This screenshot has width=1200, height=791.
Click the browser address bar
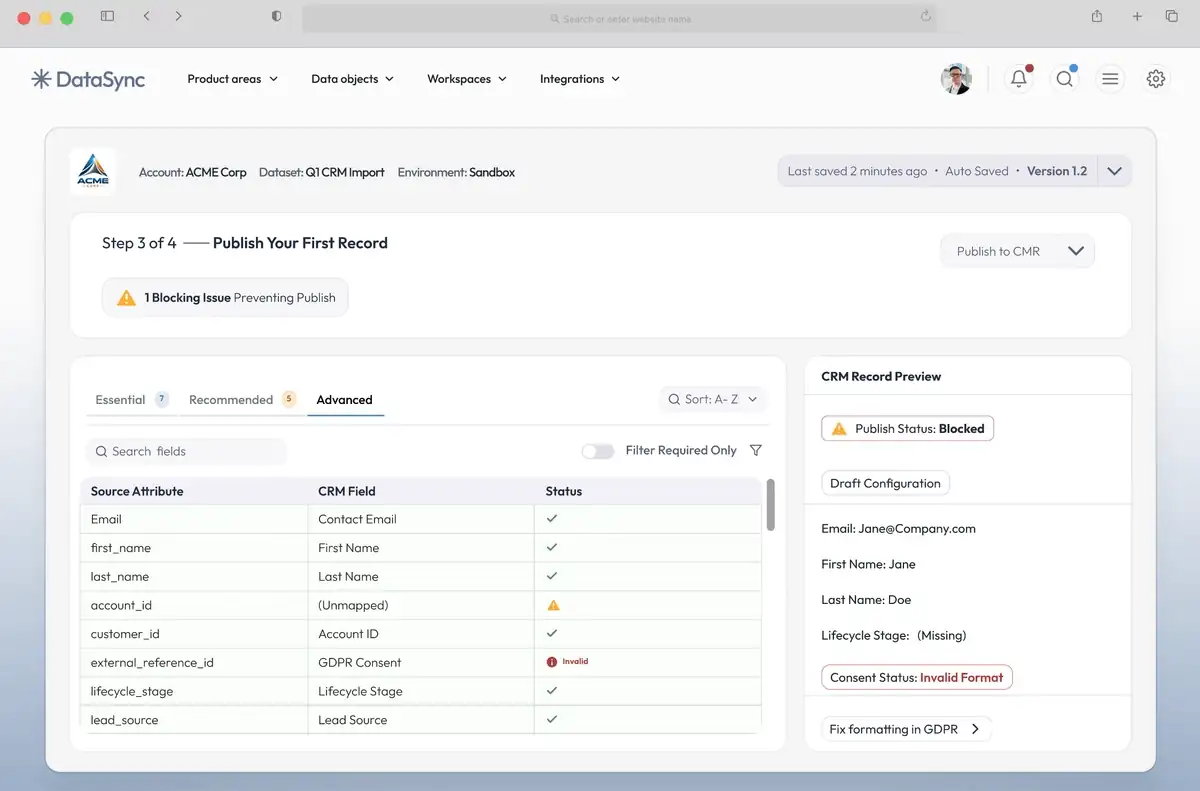tap(620, 18)
